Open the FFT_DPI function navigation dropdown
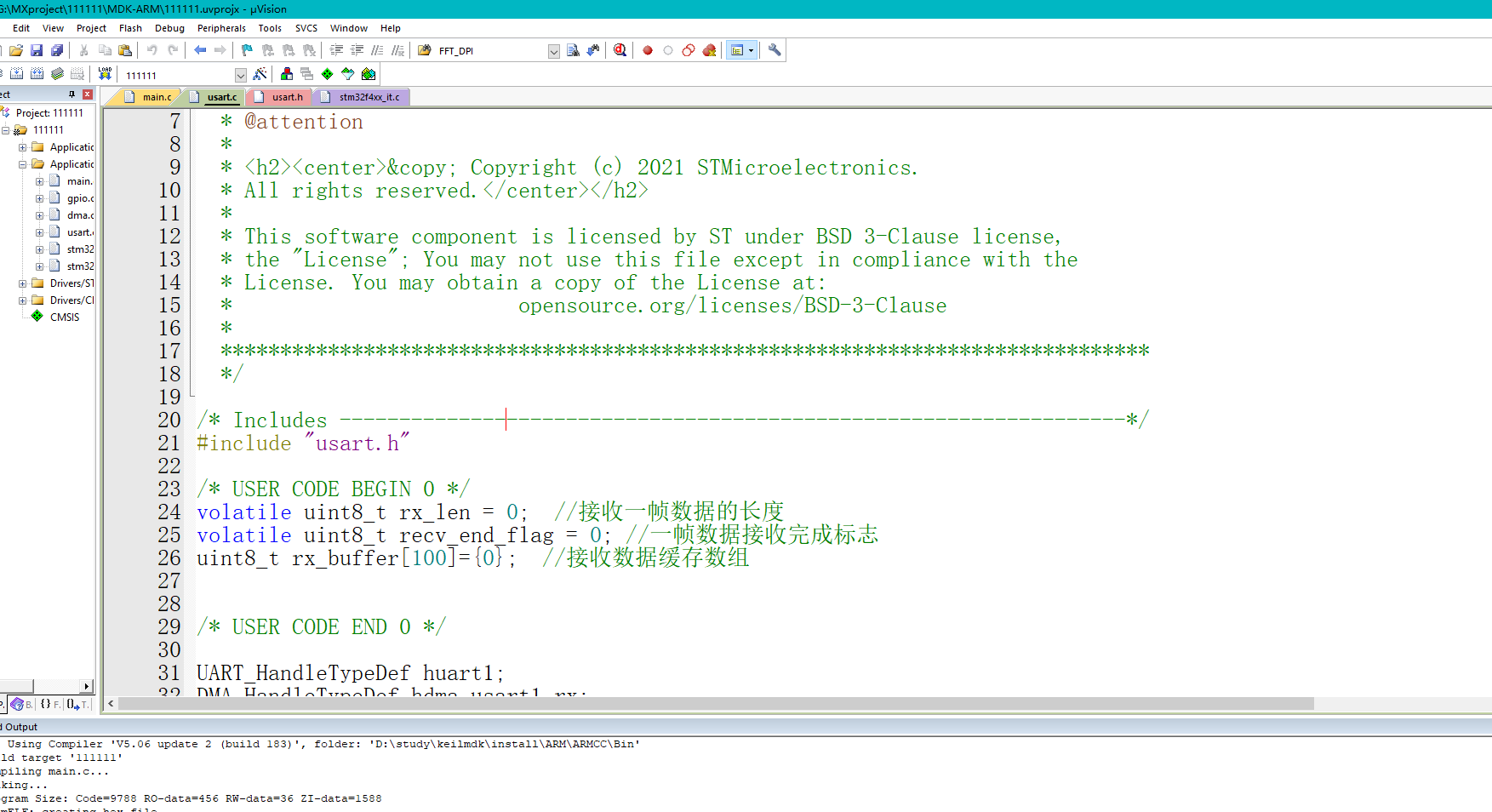 click(553, 50)
